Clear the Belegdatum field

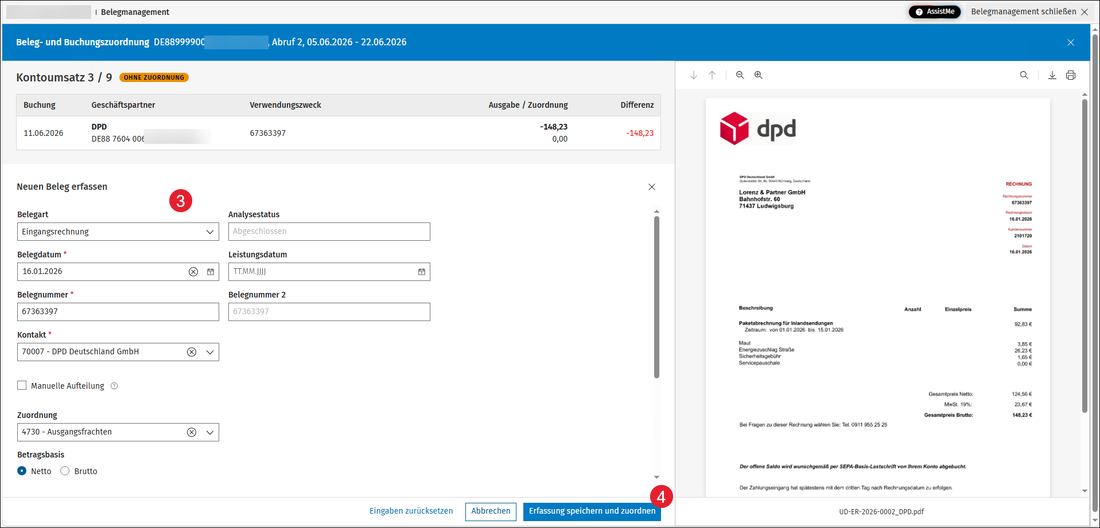[x=193, y=271]
